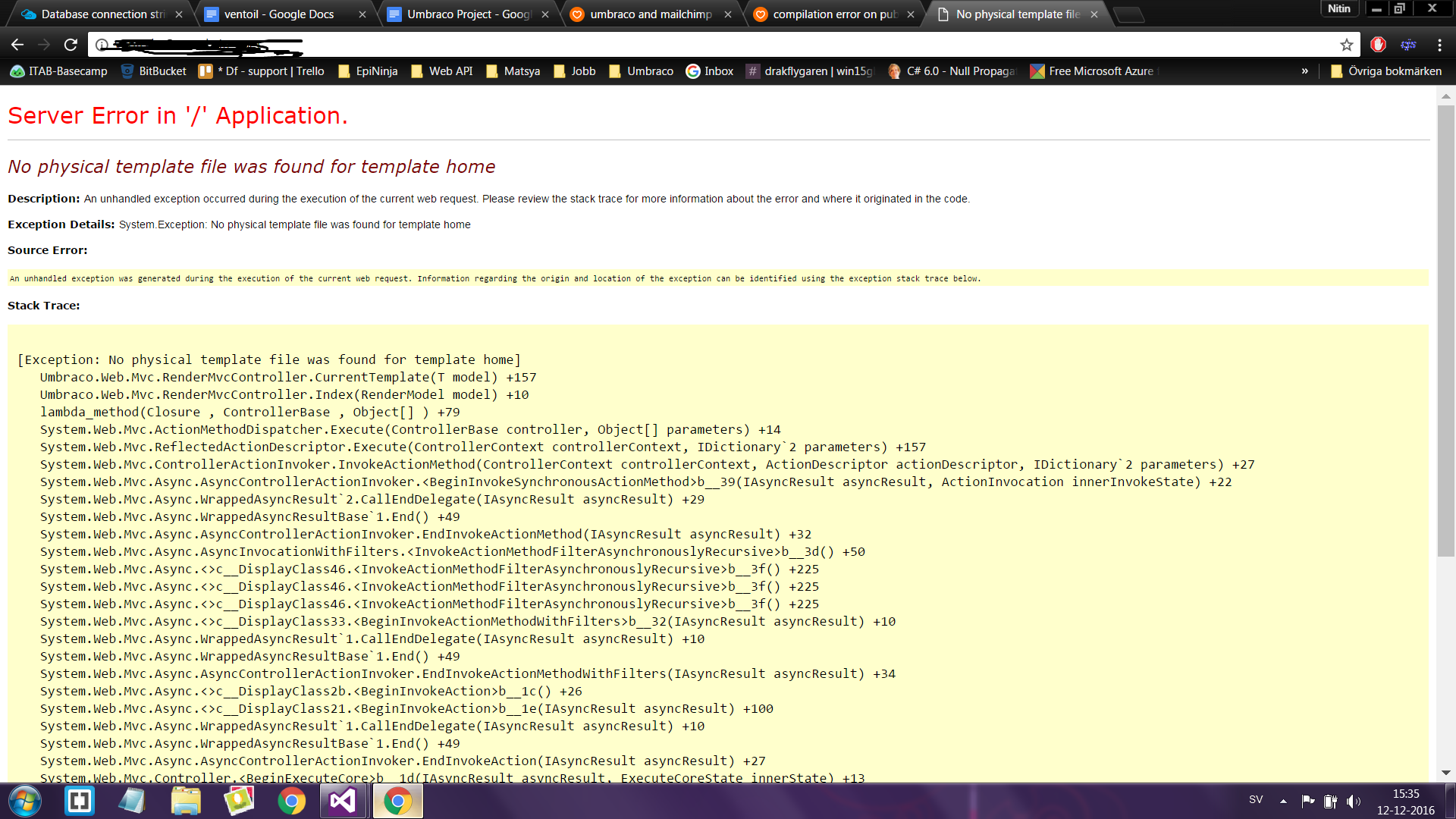
Task: Close the umbraco and mailchimp tab
Action: (x=727, y=14)
